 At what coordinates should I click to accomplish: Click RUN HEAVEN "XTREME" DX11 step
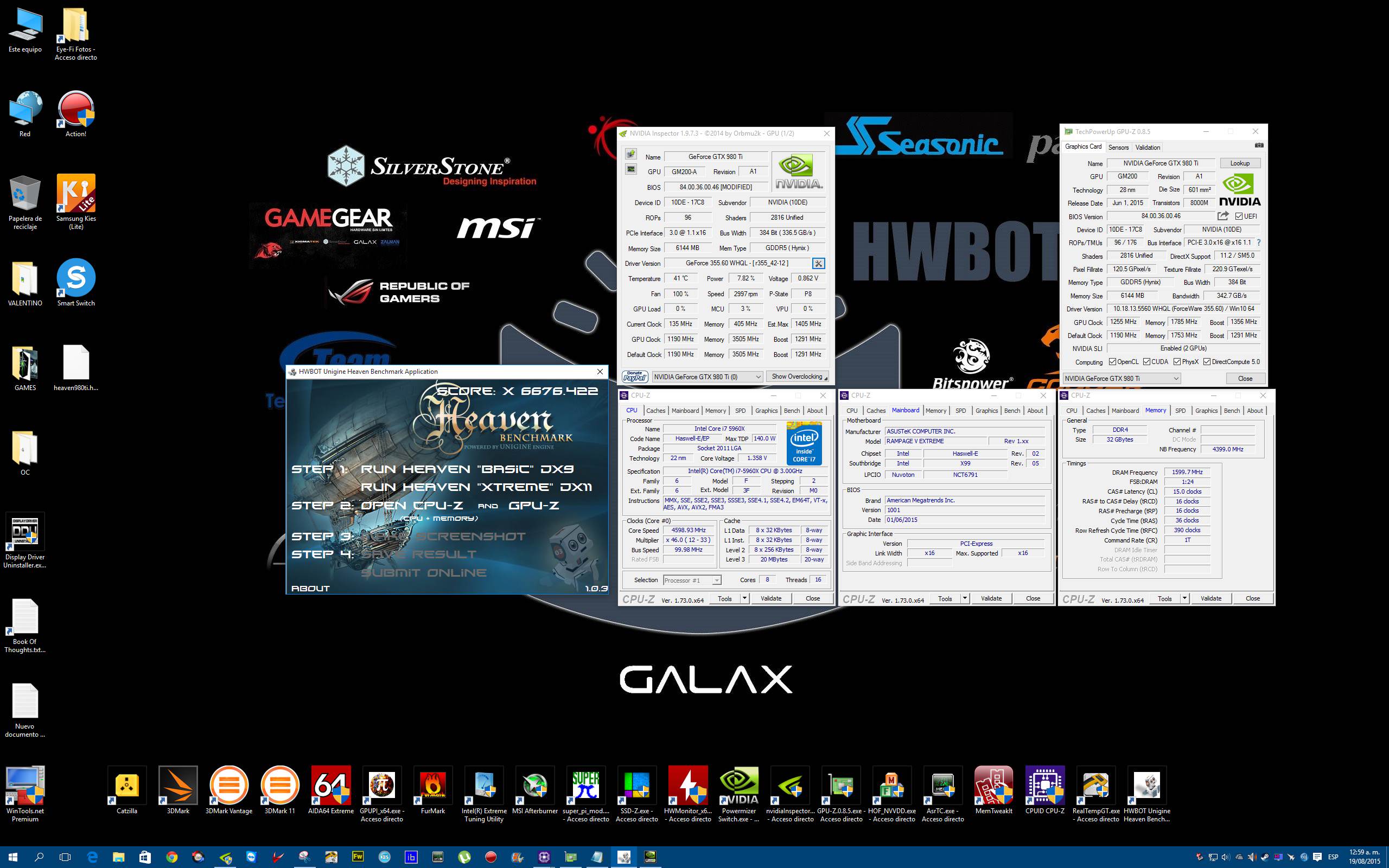click(x=476, y=487)
